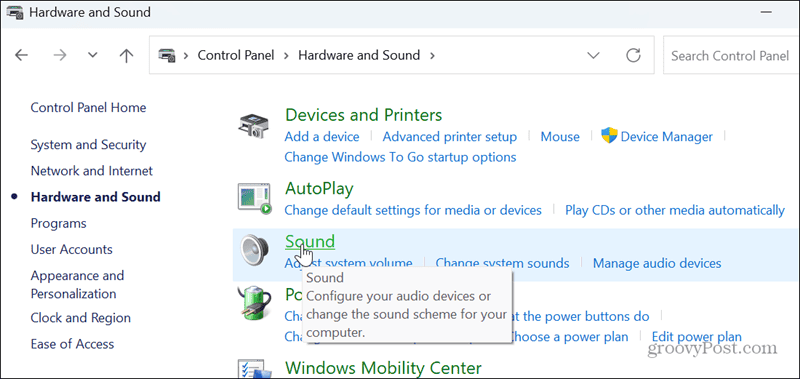This screenshot has height=379, width=800.
Task: Open the AutoPlay heading
Action: (319, 189)
